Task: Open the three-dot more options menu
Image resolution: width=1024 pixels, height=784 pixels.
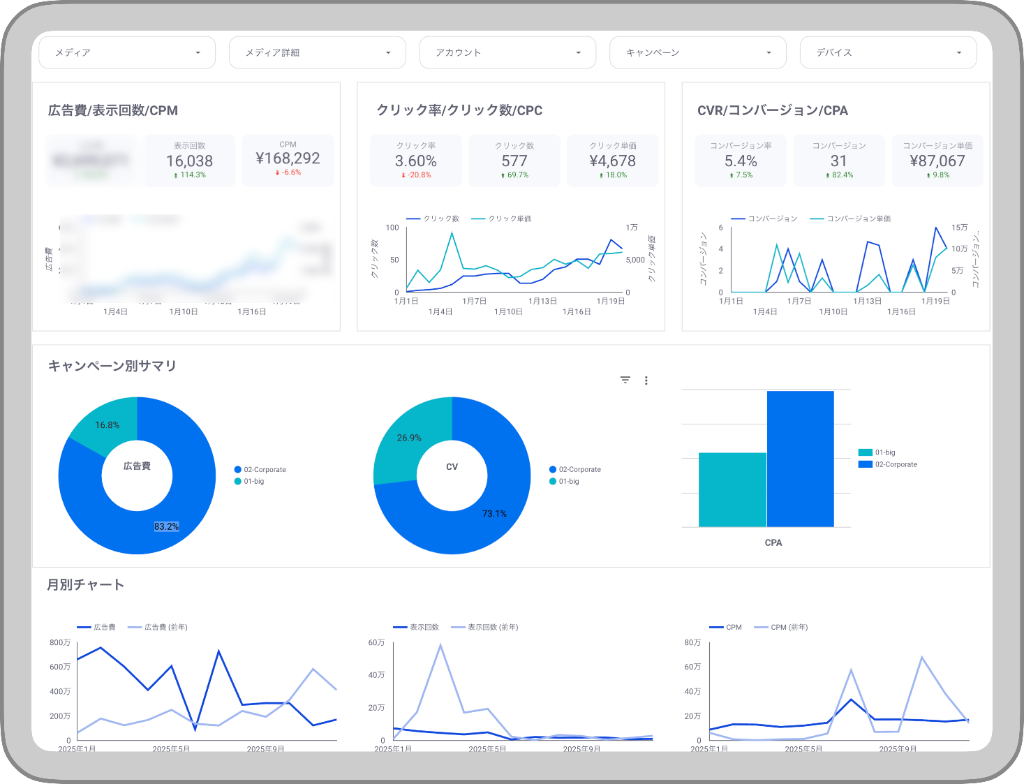Action: point(646,380)
